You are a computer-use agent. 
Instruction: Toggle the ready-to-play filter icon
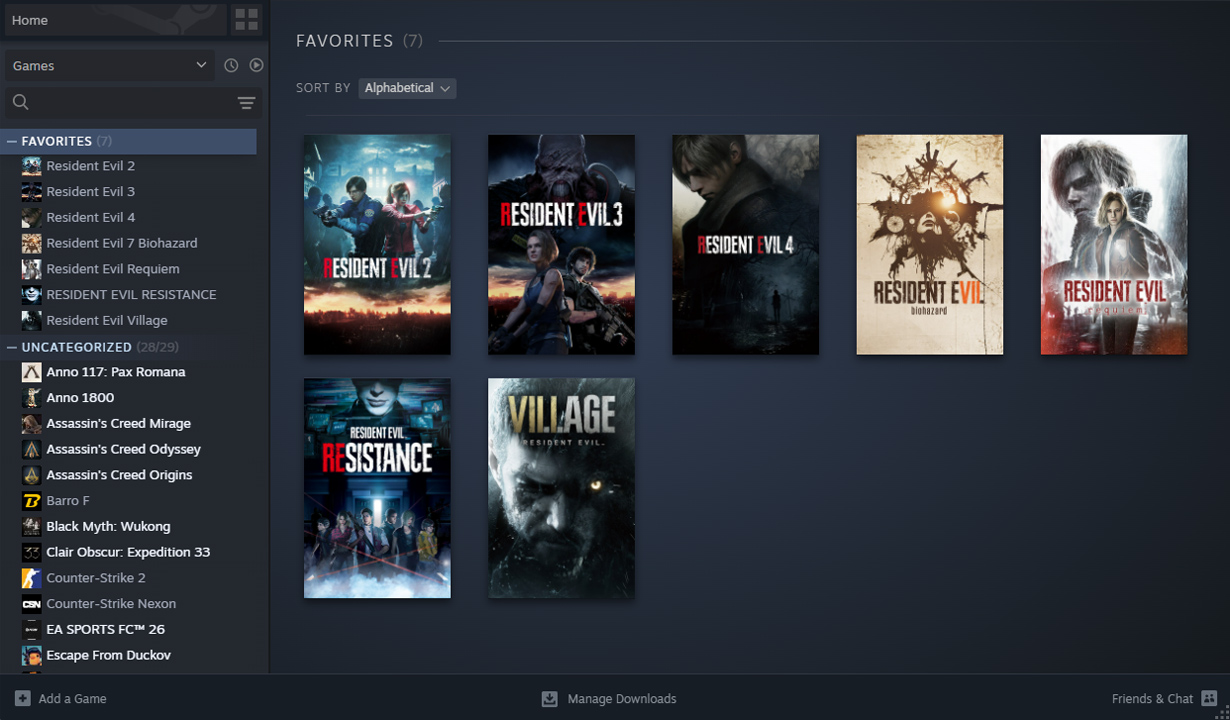pyautogui.click(x=256, y=65)
